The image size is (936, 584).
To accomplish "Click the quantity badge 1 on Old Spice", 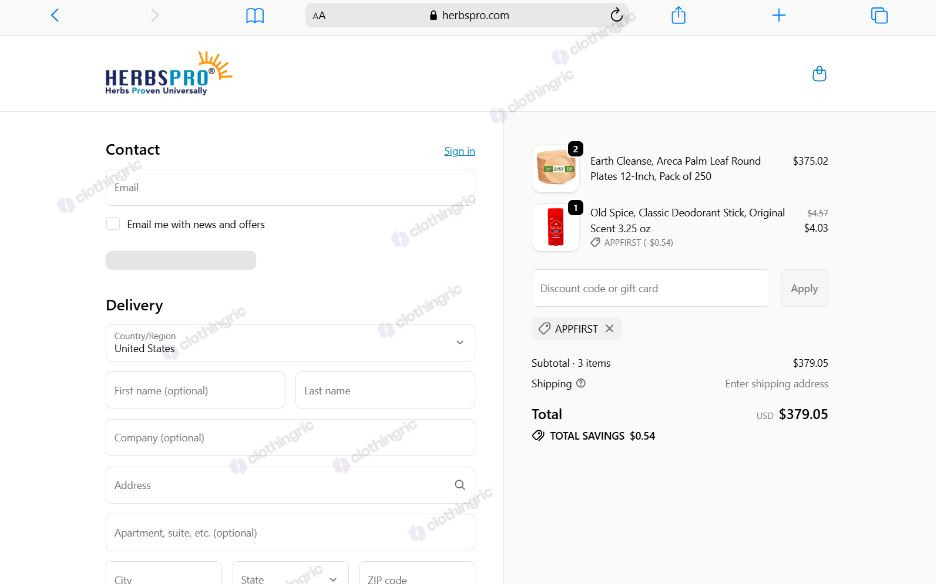I will pyautogui.click(x=575, y=208).
